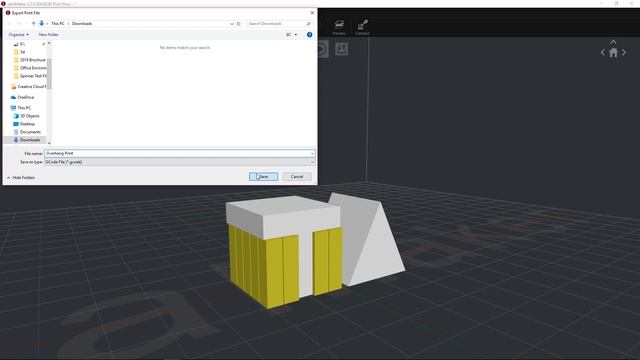
Task: Click the Preview toolbar icon in ideaMaker
Action: 339,27
